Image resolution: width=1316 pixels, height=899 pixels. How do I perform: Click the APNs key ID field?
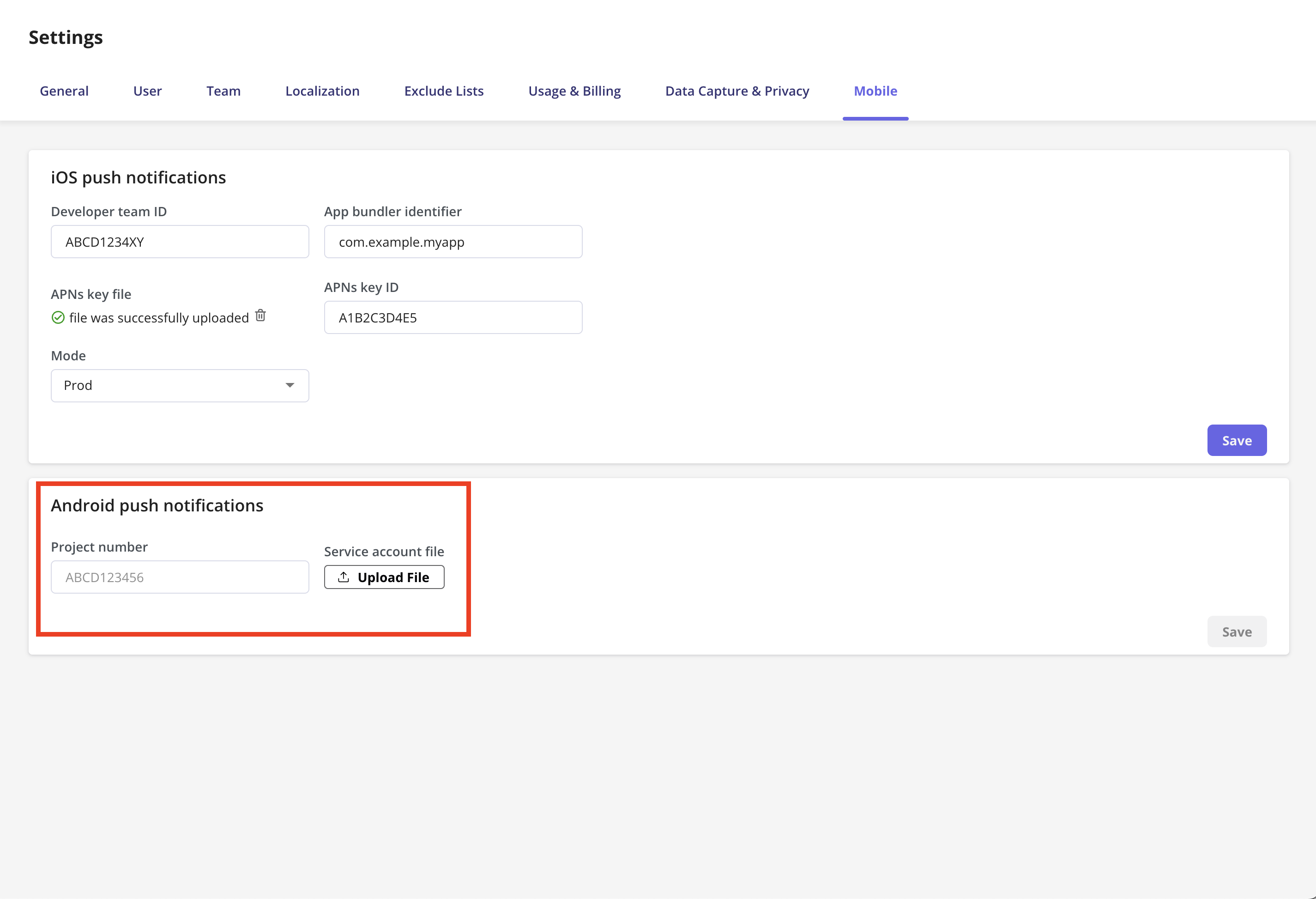click(453, 317)
